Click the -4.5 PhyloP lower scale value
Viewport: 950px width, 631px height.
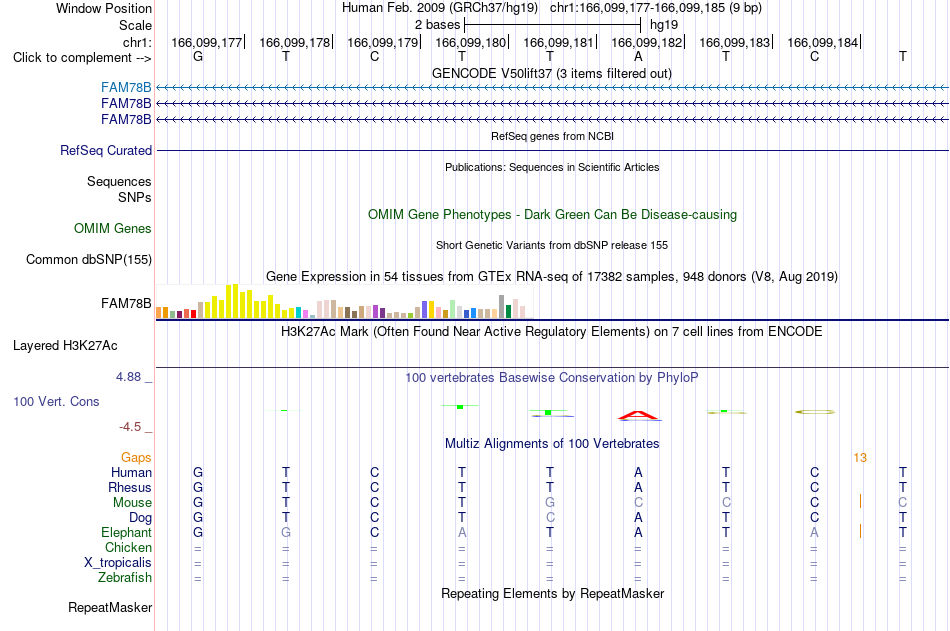coord(130,427)
